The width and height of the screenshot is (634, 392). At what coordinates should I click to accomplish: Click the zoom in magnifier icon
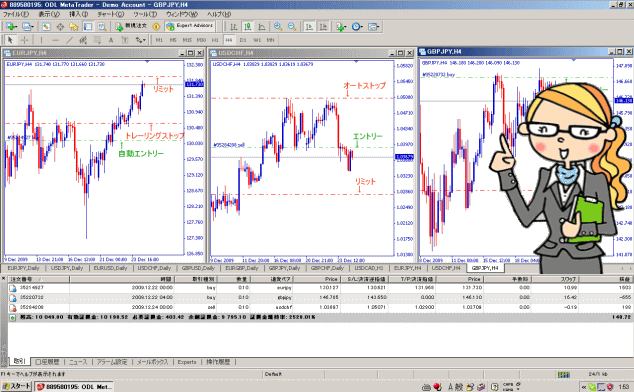(x=278, y=27)
